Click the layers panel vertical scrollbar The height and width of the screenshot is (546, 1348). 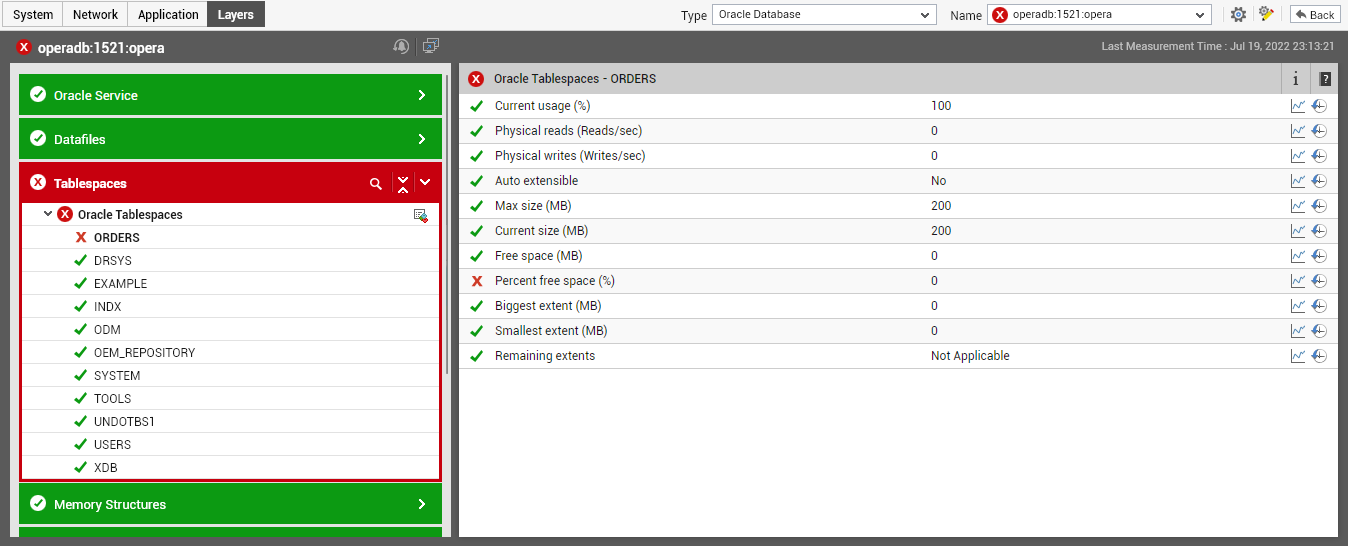[x=446, y=225]
